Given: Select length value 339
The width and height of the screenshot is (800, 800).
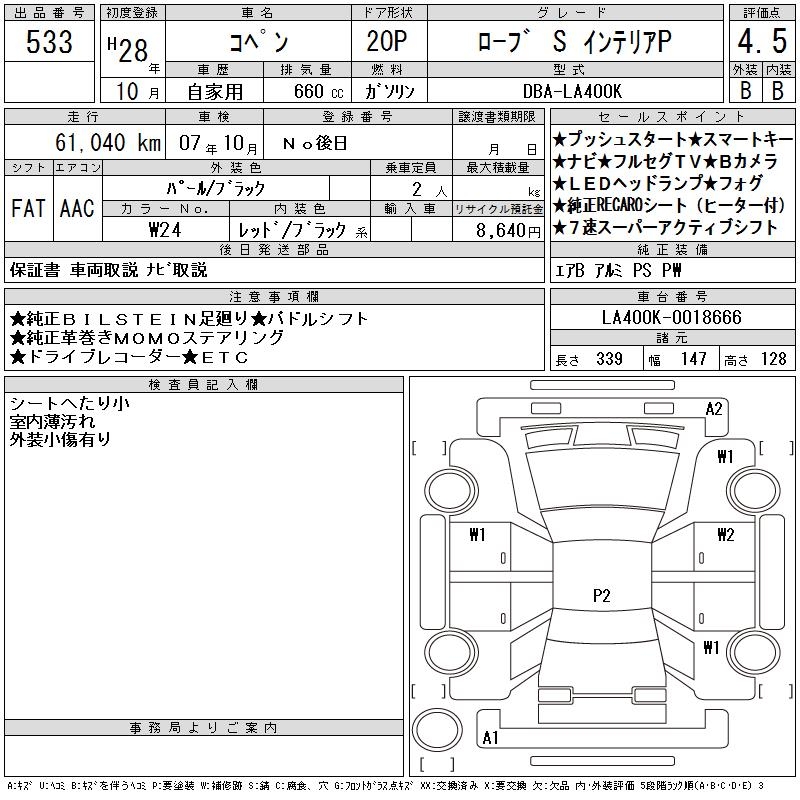Looking at the screenshot, I should tap(609, 359).
